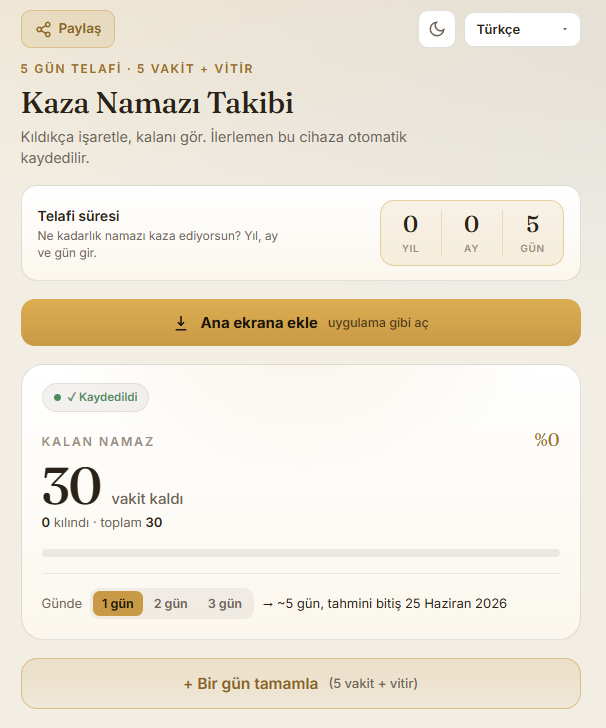606x728 pixels.
Task: Click the Paylaş button label
Action: [x=79, y=29]
